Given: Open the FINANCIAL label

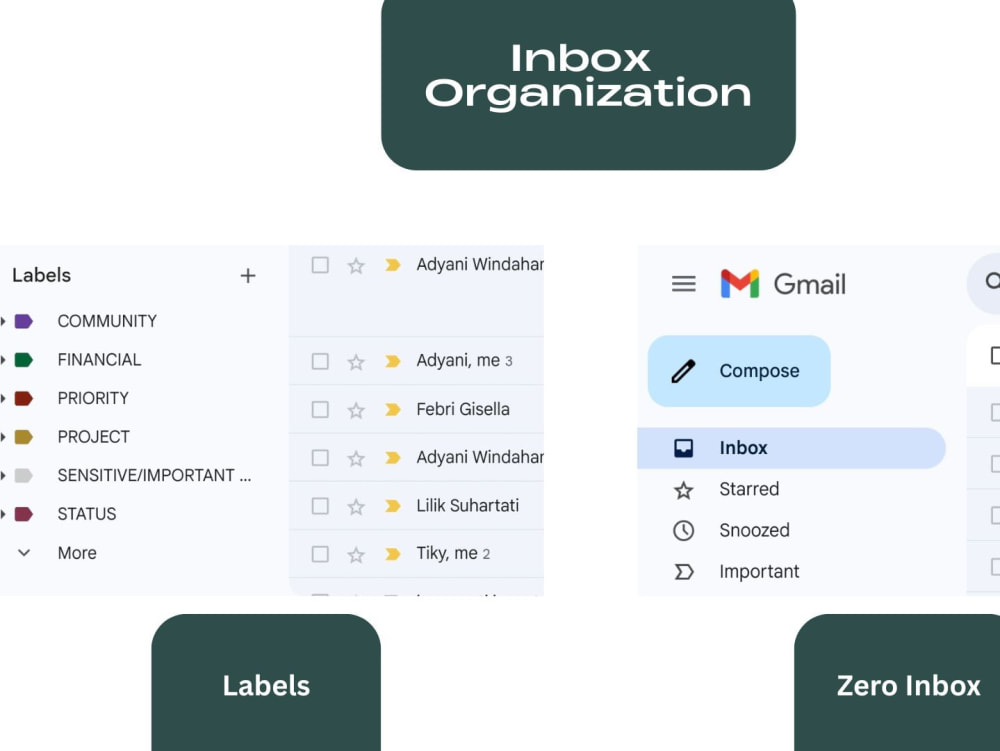Looking at the screenshot, I should click(x=99, y=360).
